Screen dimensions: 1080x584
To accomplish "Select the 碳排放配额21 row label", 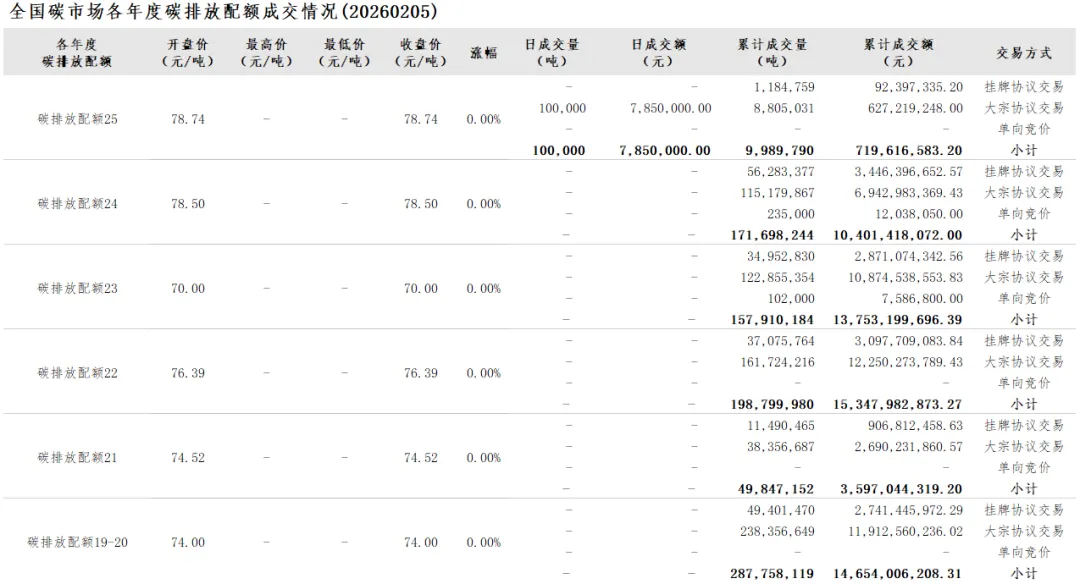I will (78, 458).
